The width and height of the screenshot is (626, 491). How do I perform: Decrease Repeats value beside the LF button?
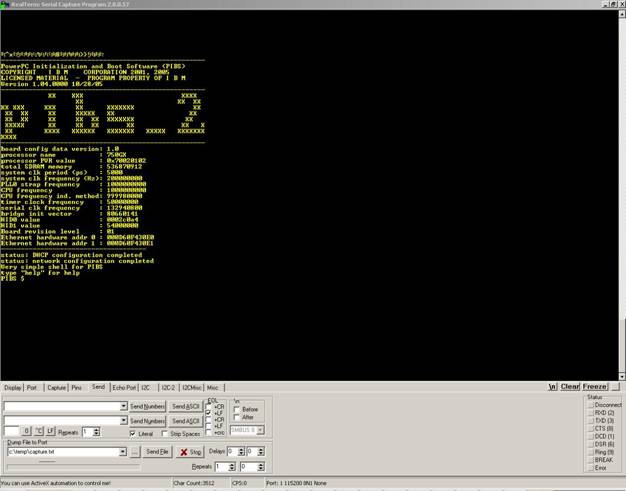pos(96,434)
